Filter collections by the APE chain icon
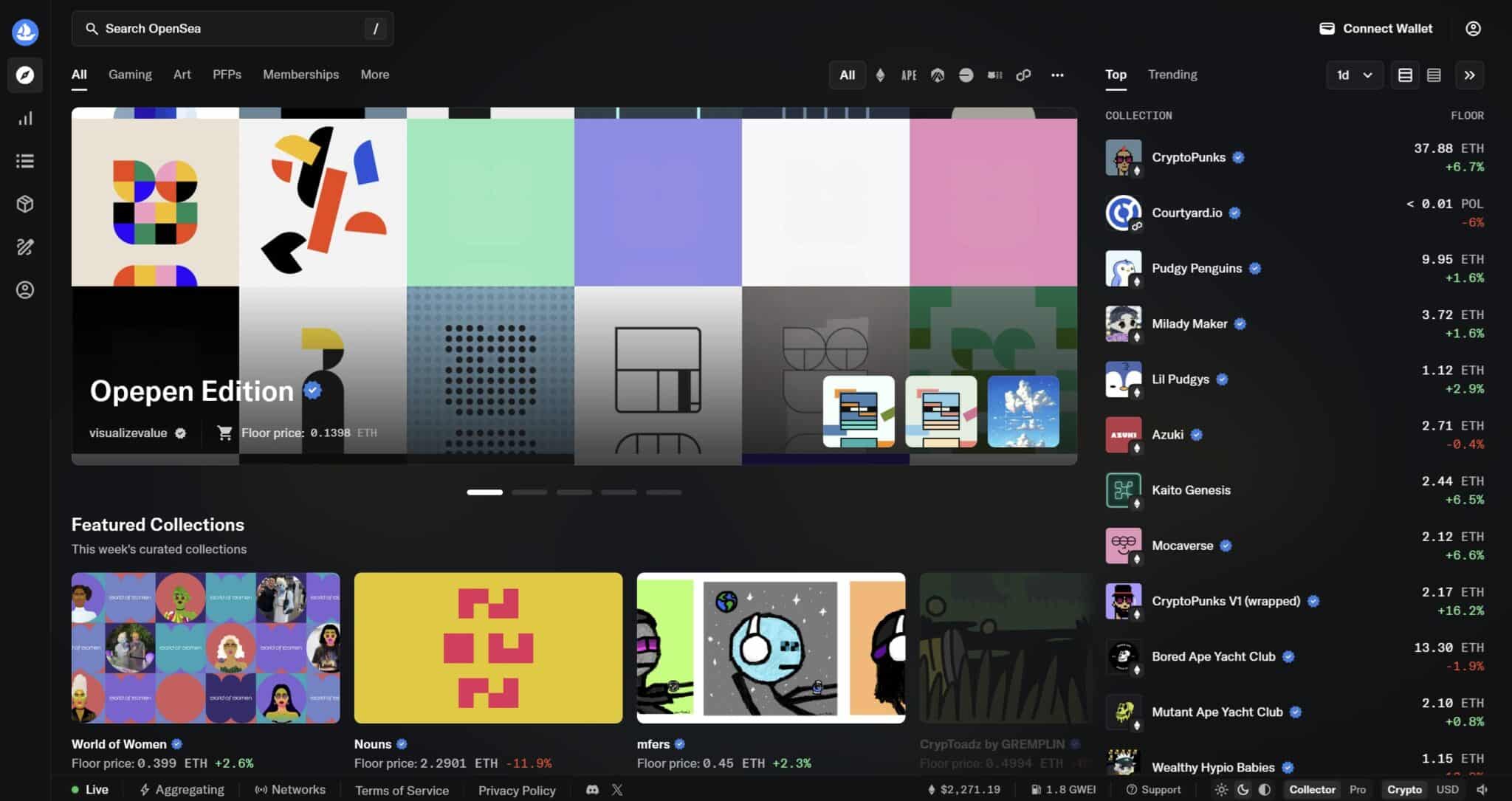Screen dimensions: 1512x801 (907, 75)
